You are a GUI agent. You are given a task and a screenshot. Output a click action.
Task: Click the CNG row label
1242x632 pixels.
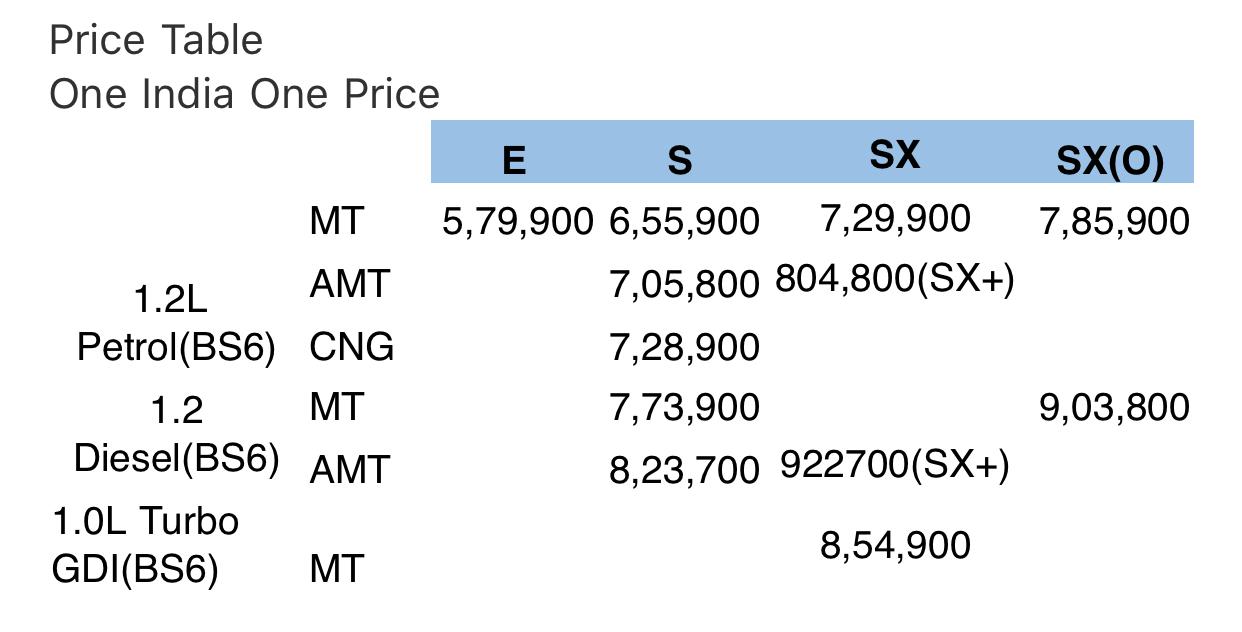351,347
